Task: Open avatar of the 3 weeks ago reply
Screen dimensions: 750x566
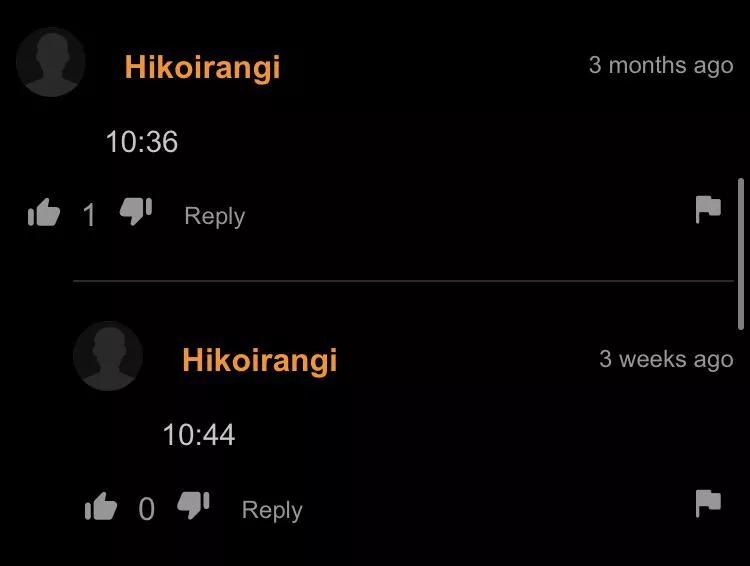Action: tap(108, 356)
